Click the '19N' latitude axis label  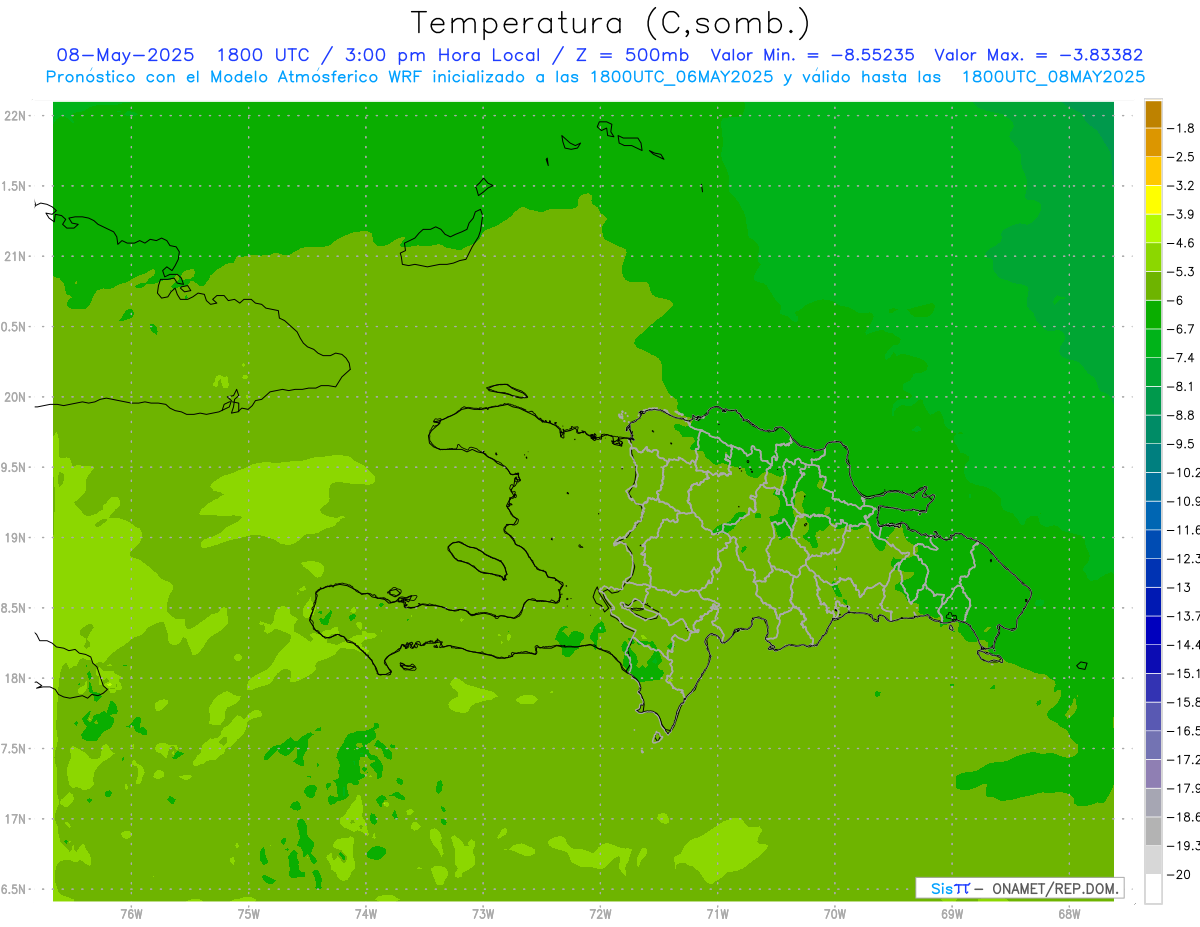(15, 537)
